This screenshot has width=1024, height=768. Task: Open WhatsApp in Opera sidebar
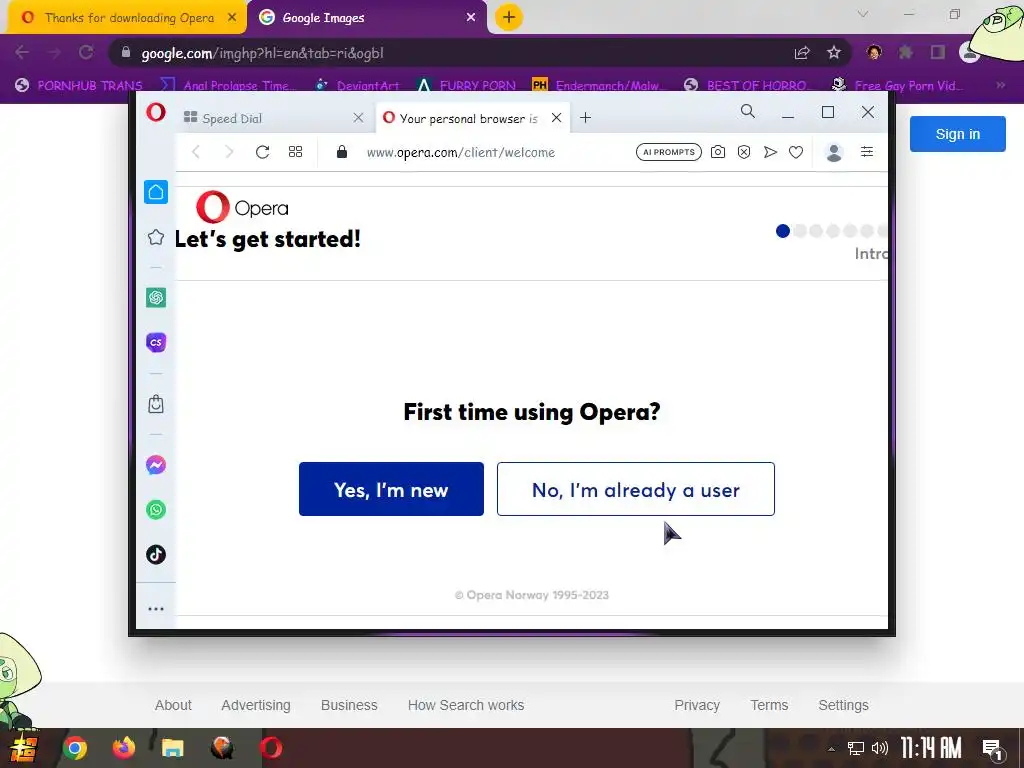tap(155, 509)
